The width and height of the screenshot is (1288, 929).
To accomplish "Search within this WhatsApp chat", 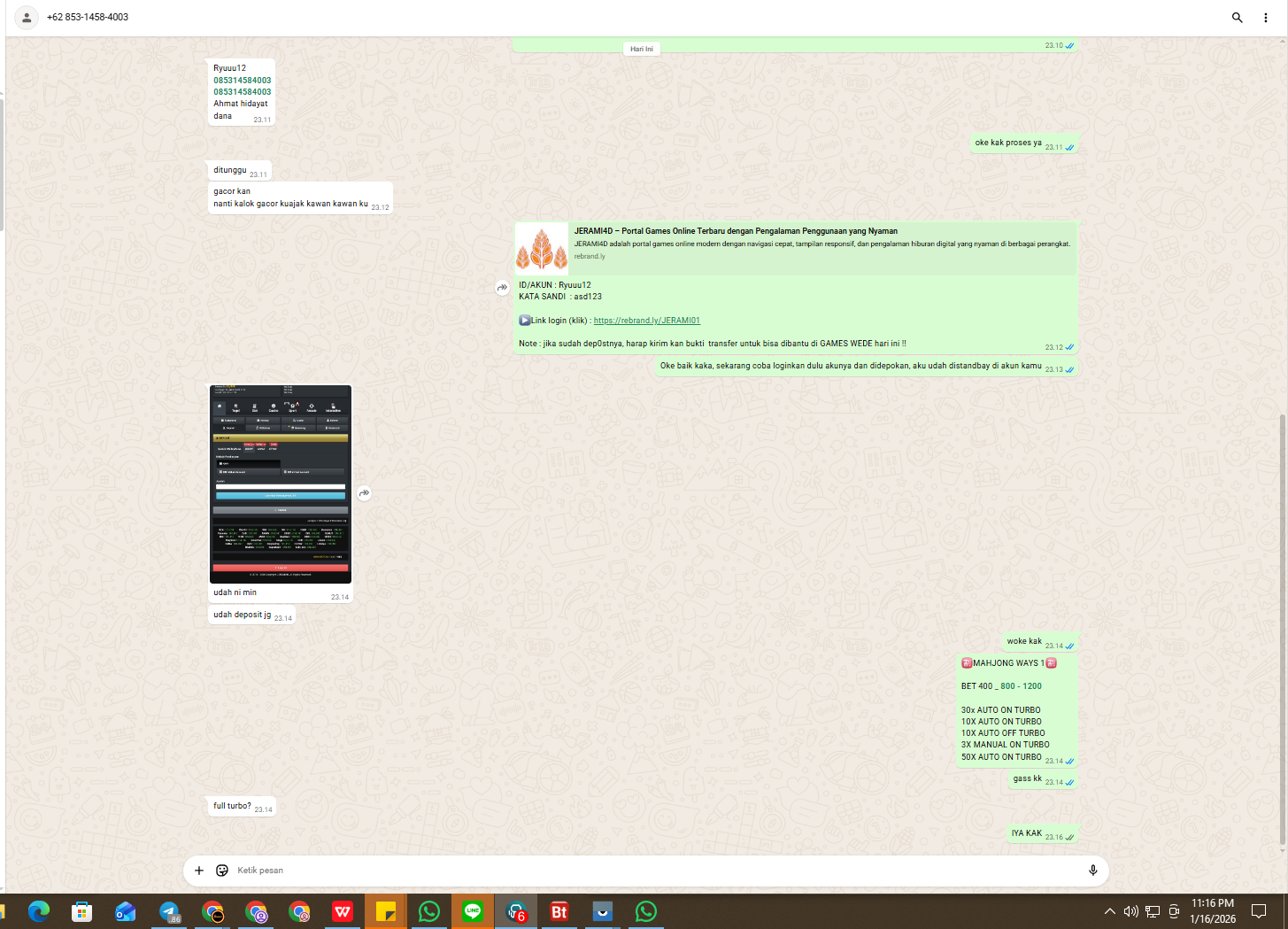I will coord(1237,18).
